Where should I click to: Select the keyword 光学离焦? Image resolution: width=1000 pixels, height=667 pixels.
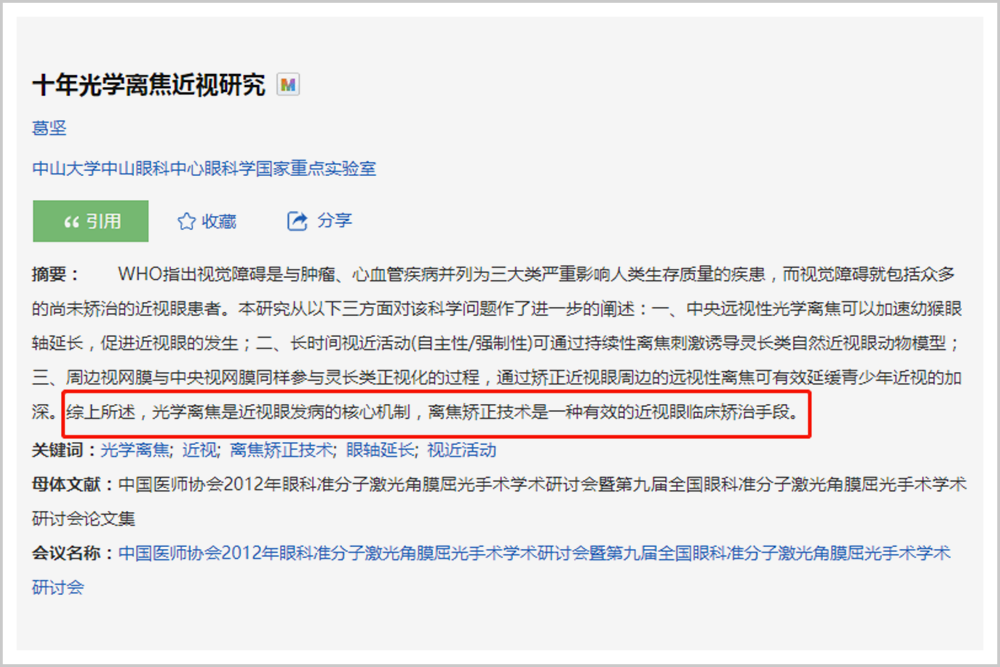(x=135, y=450)
